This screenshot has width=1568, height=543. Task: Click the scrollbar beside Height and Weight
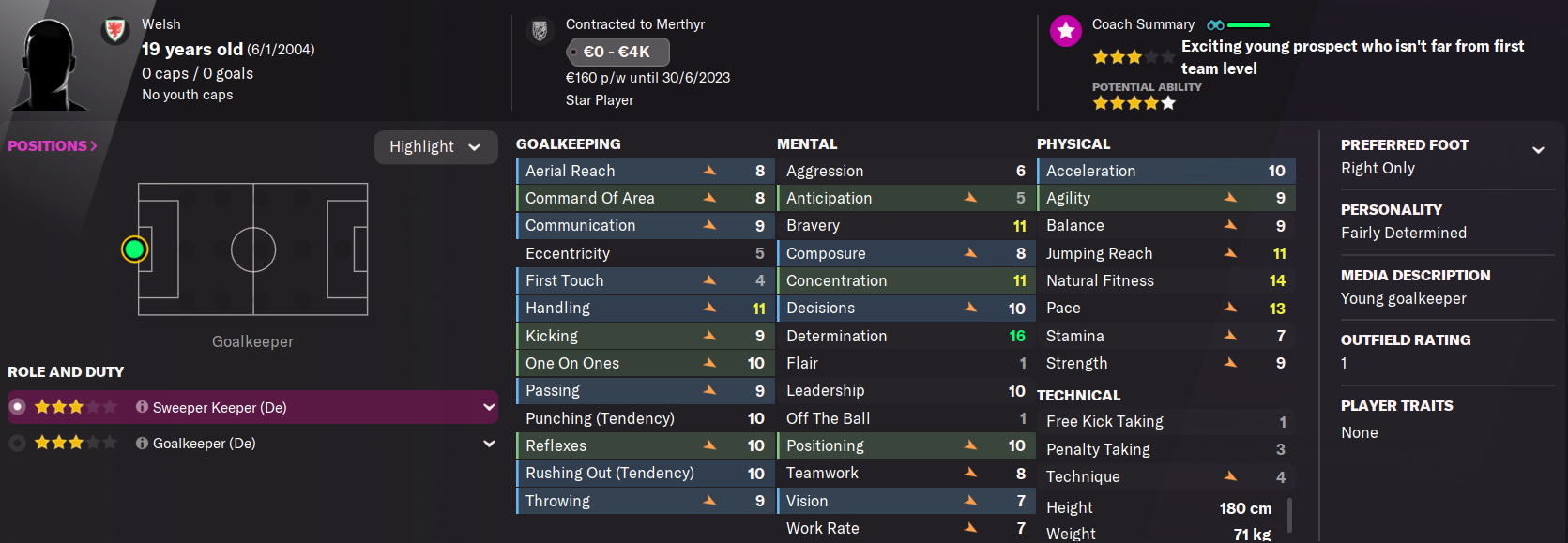1290,516
